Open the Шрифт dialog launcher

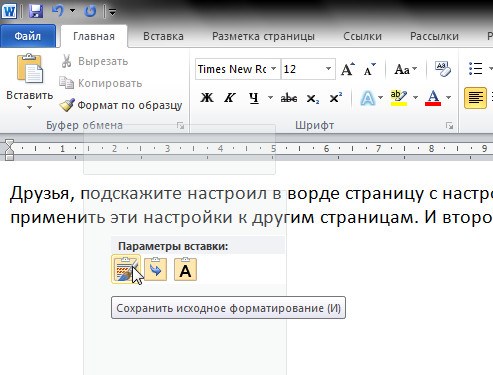click(x=449, y=126)
